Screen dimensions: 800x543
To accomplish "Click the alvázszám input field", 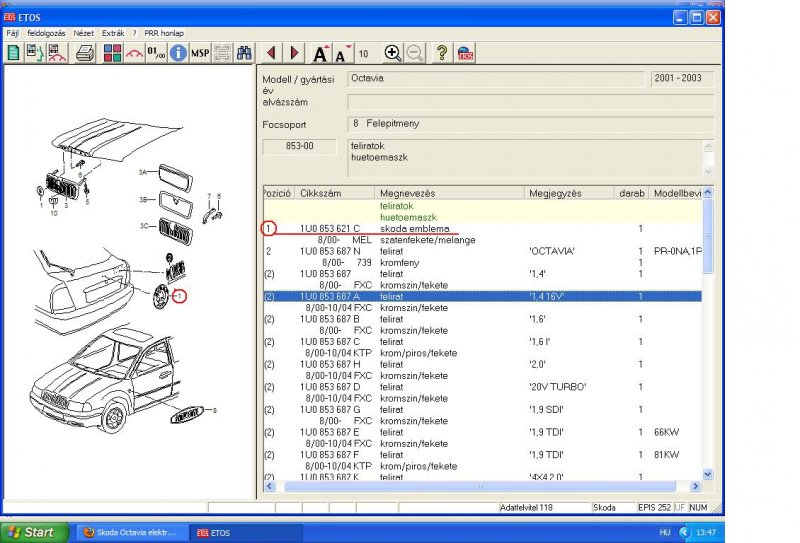I will coord(531,102).
